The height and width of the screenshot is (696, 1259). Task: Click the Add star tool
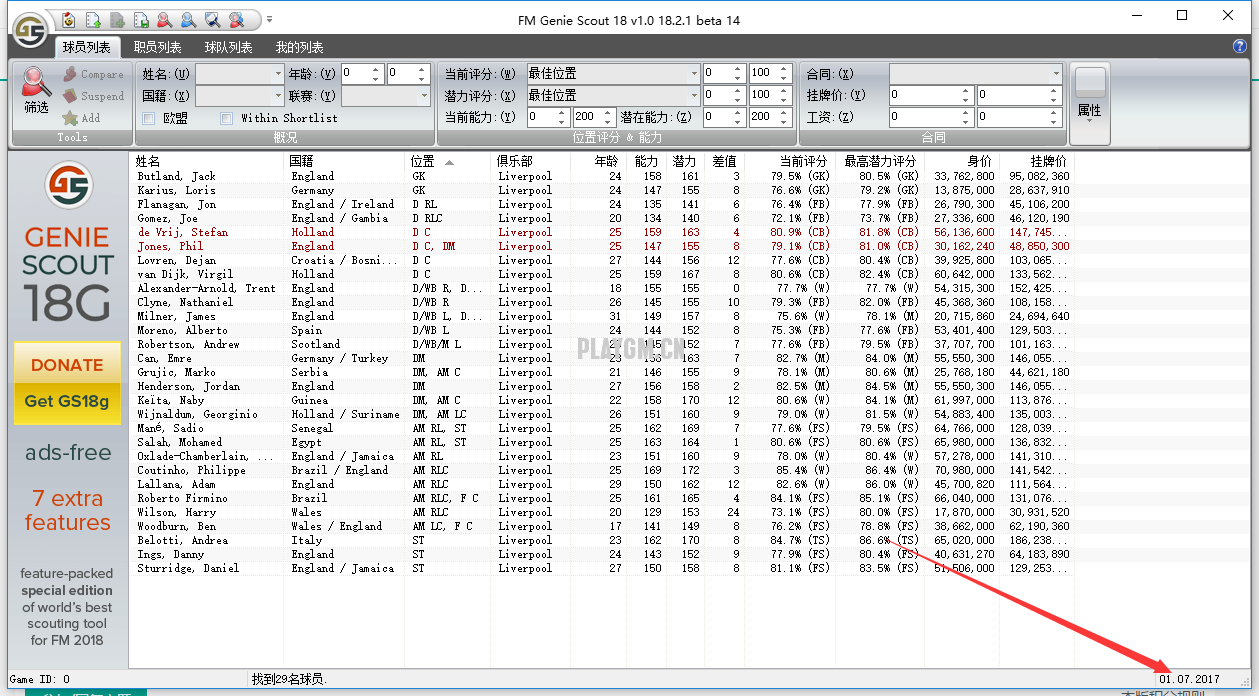tap(81, 118)
